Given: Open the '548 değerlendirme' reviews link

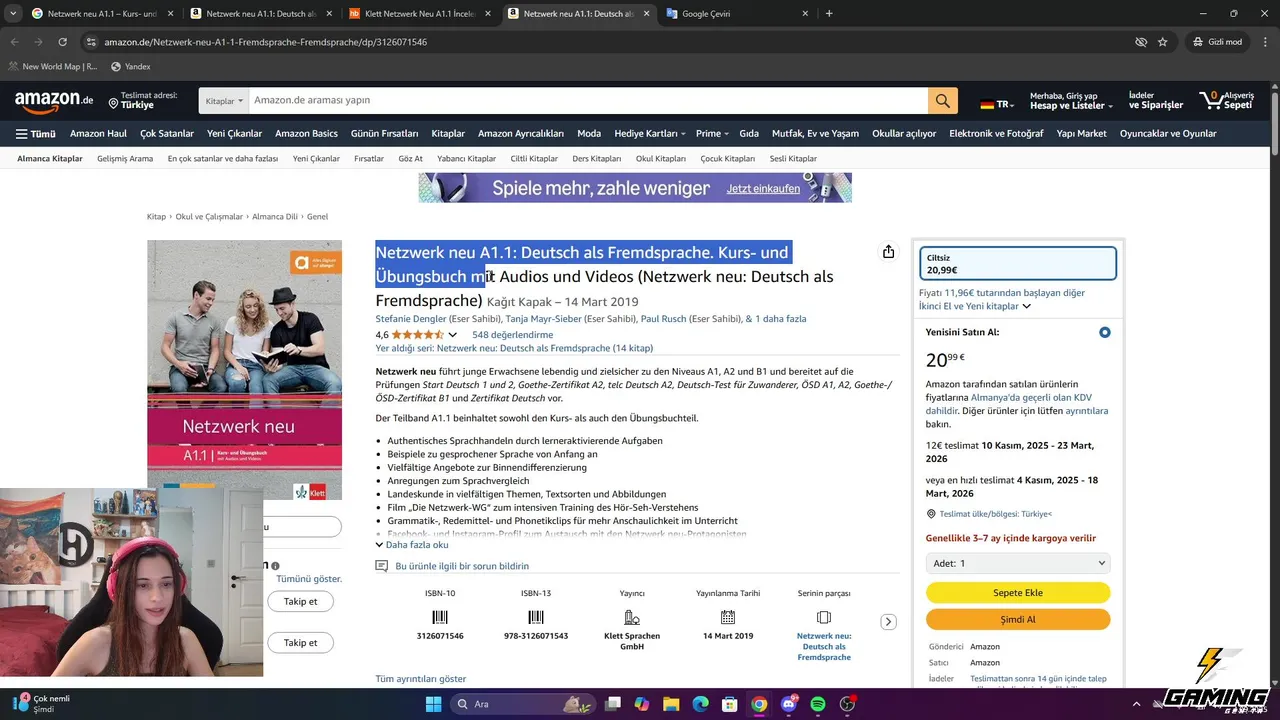Looking at the screenshot, I should pyautogui.click(x=513, y=335).
